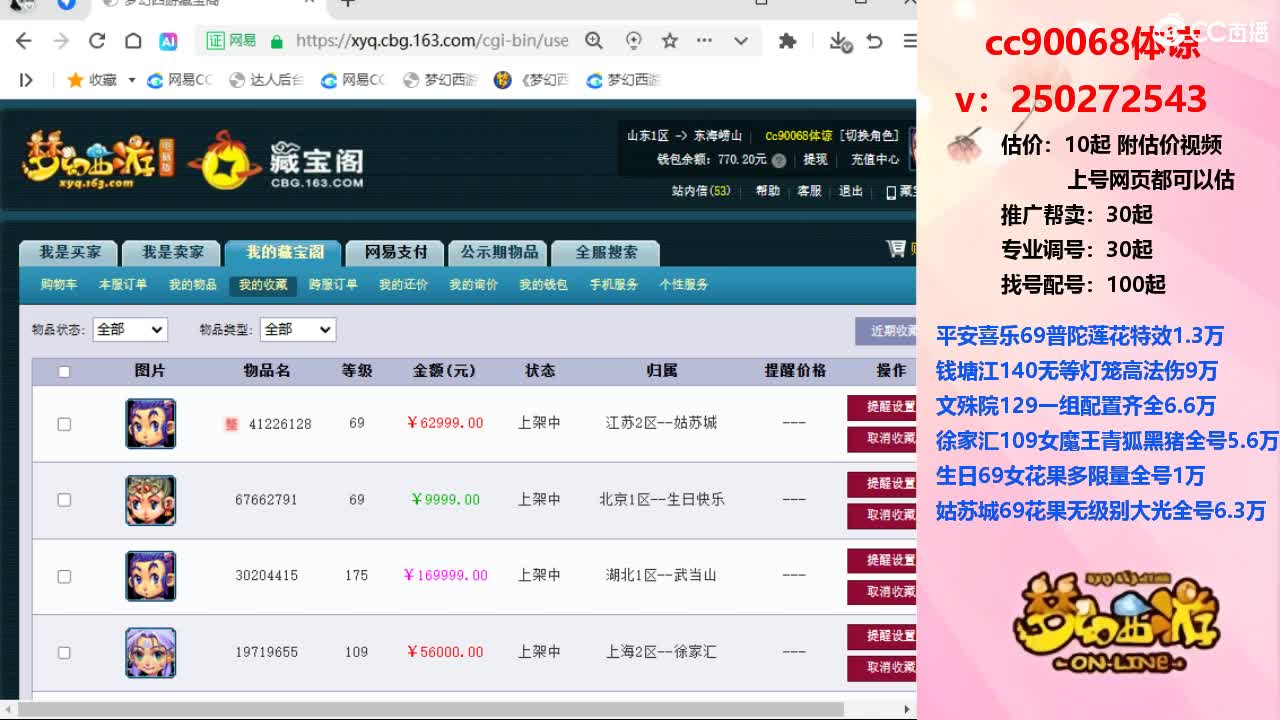Image resolution: width=1280 pixels, height=720 pixels.
Task: Click the green padlock security icon
Action: coord(276,41)
